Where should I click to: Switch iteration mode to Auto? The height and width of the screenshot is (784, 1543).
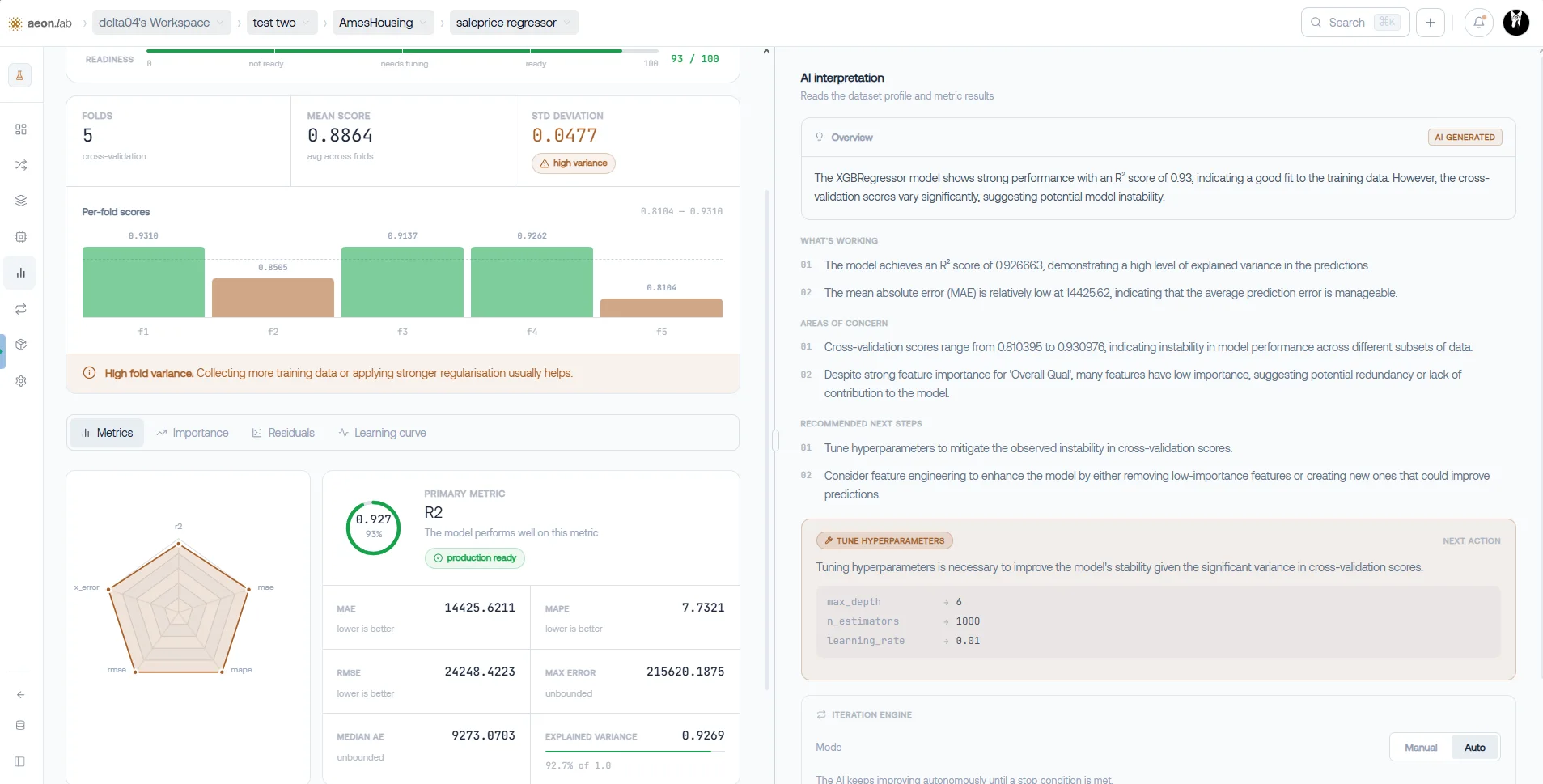1475,748
